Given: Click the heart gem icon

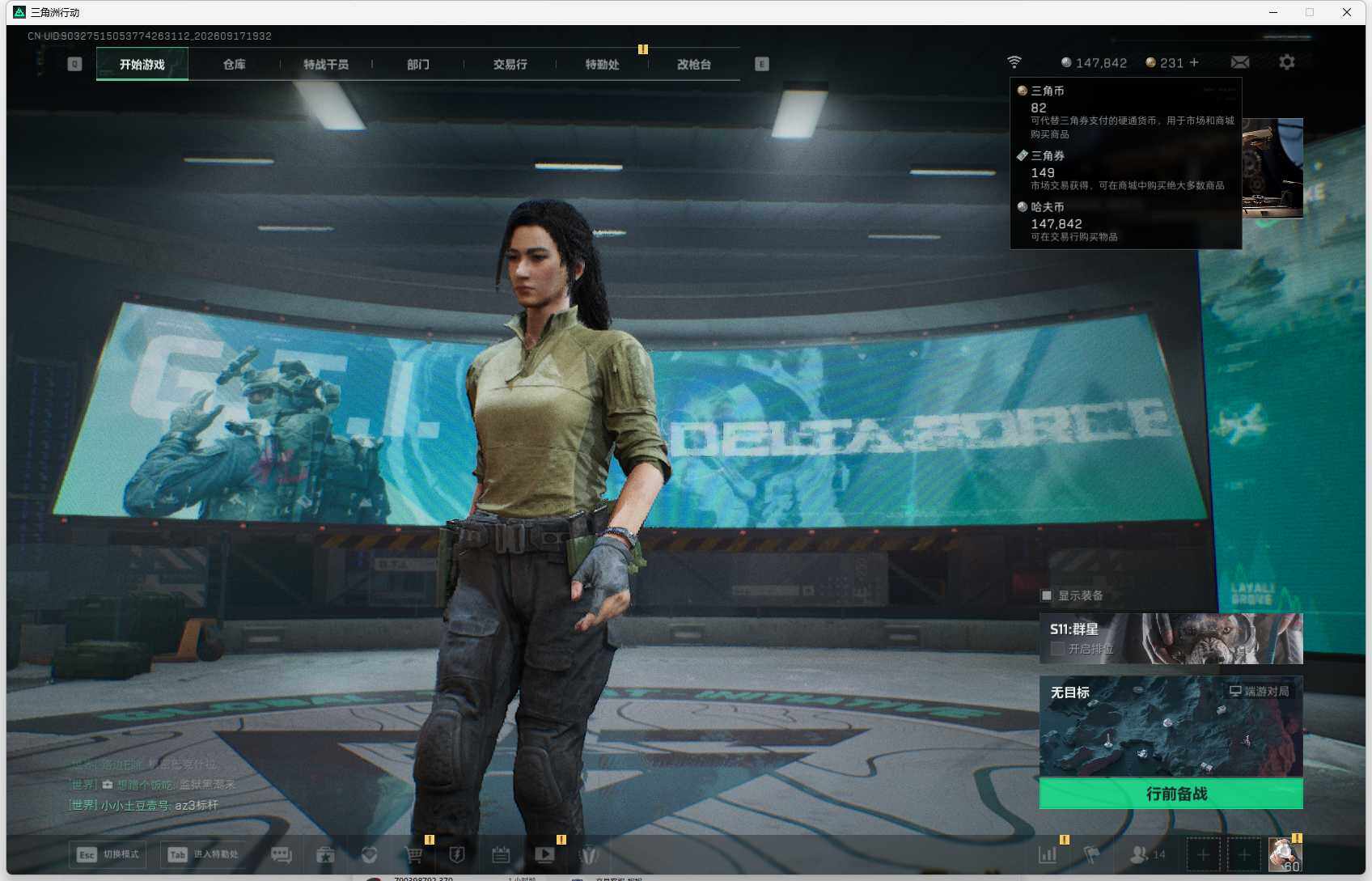Looking at the screenshot, I should point(370,854).
